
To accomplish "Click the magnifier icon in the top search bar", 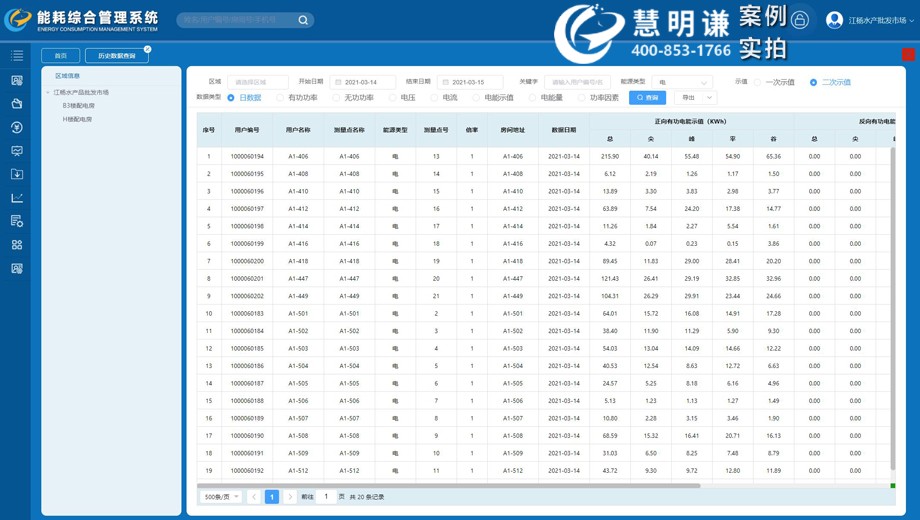I will 303,20.
